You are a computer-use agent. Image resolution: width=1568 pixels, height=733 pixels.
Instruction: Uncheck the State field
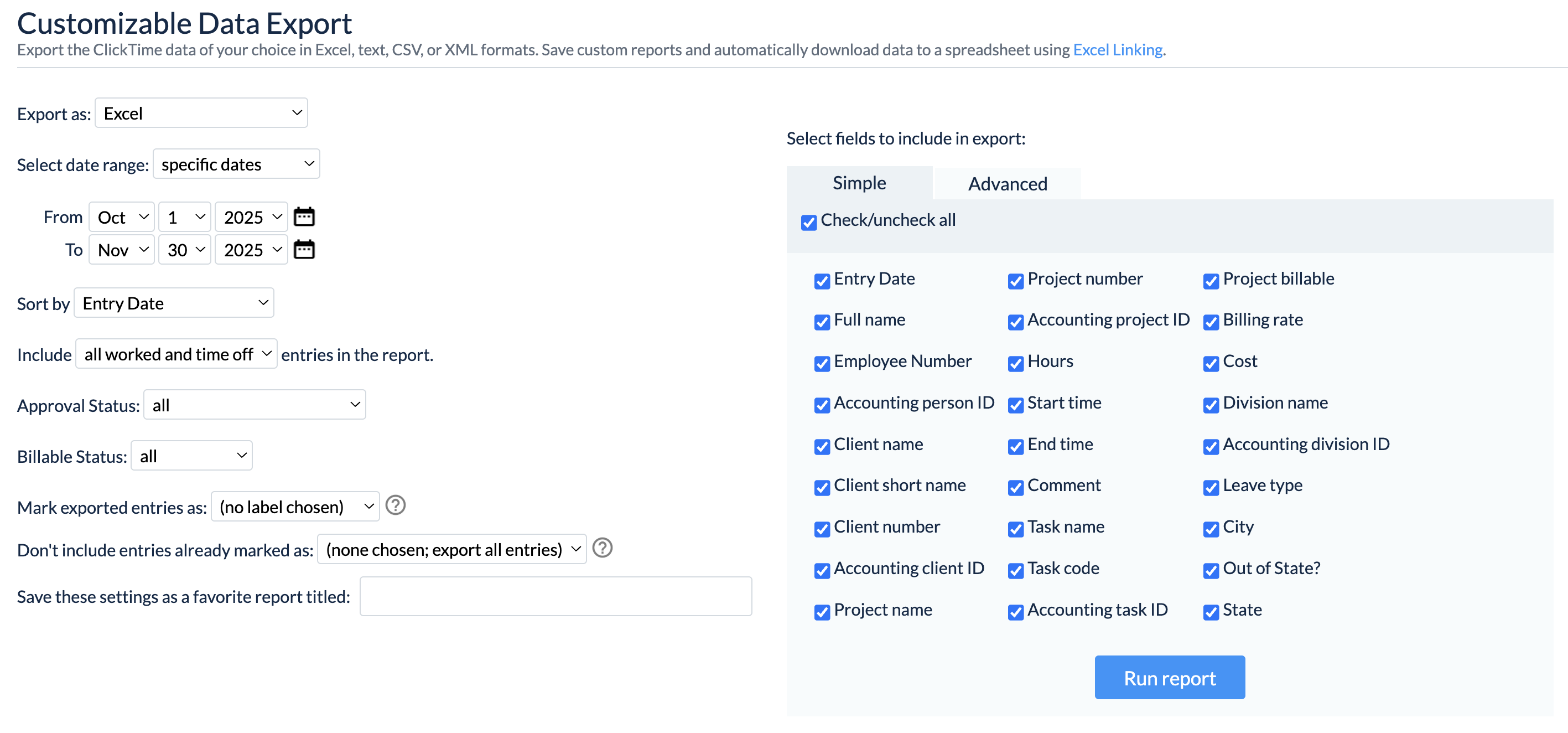1211,612
